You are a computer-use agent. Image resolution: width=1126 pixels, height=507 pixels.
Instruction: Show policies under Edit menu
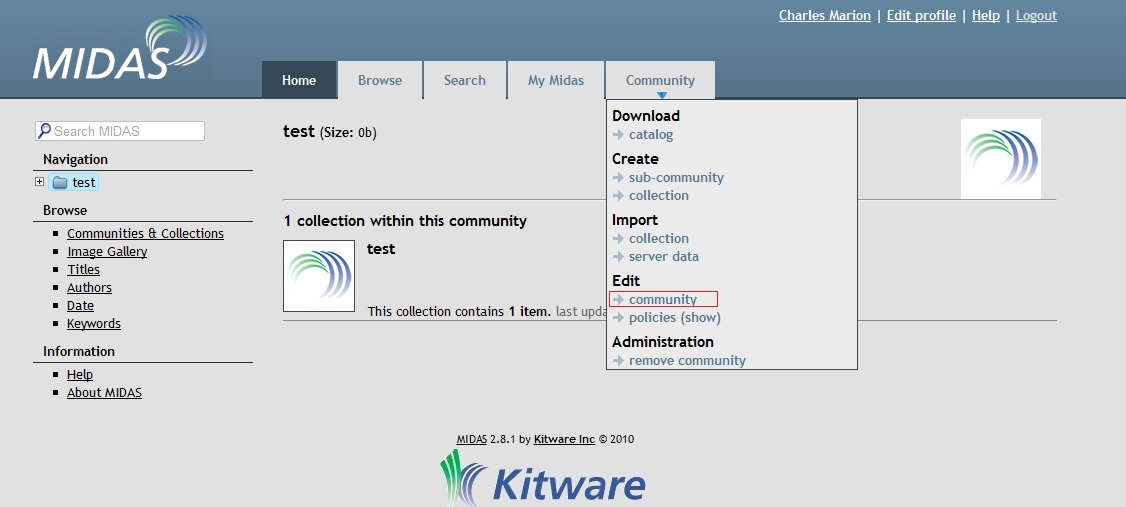[674, 318]
